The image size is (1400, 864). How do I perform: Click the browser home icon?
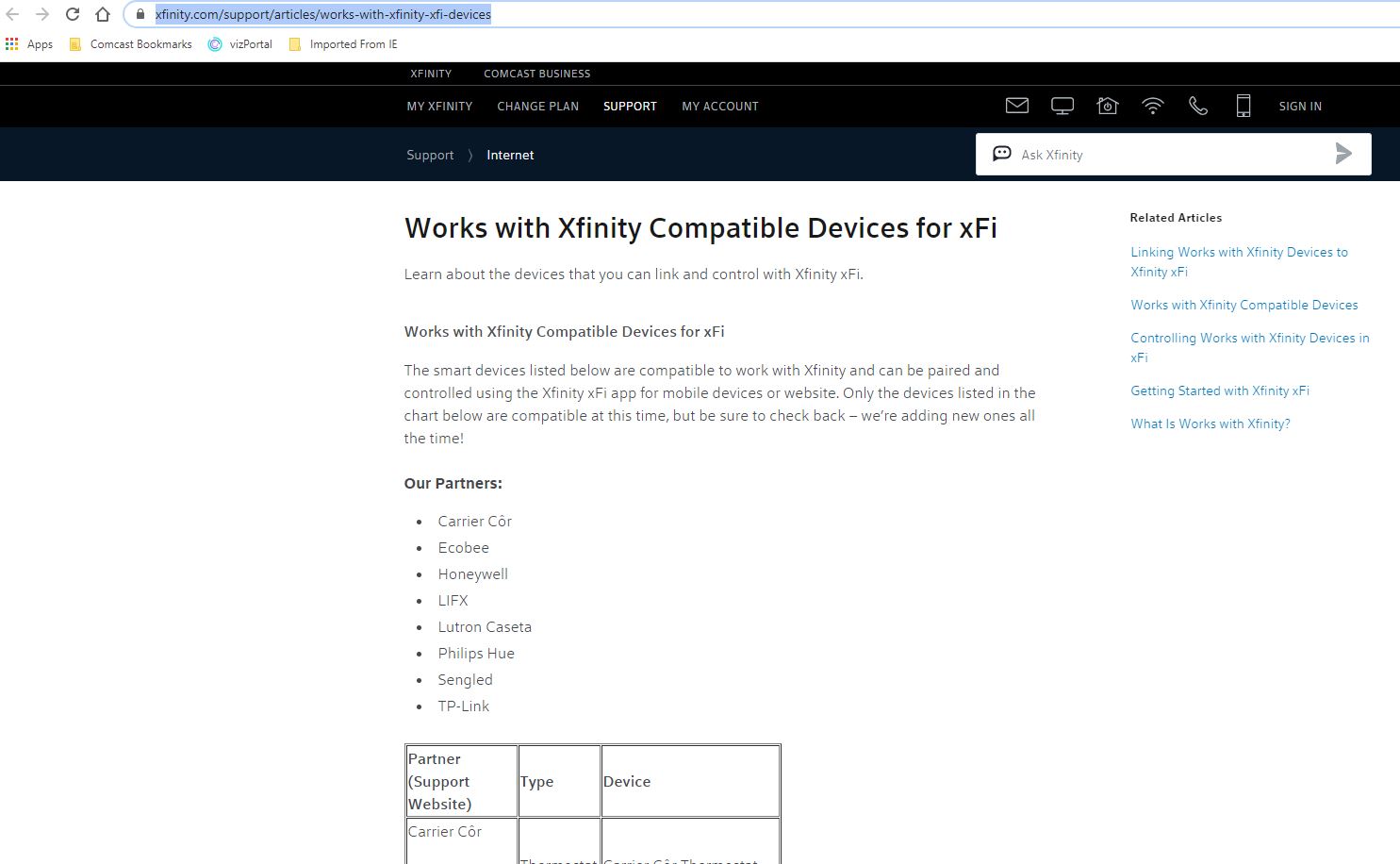(x=103, y=14)
